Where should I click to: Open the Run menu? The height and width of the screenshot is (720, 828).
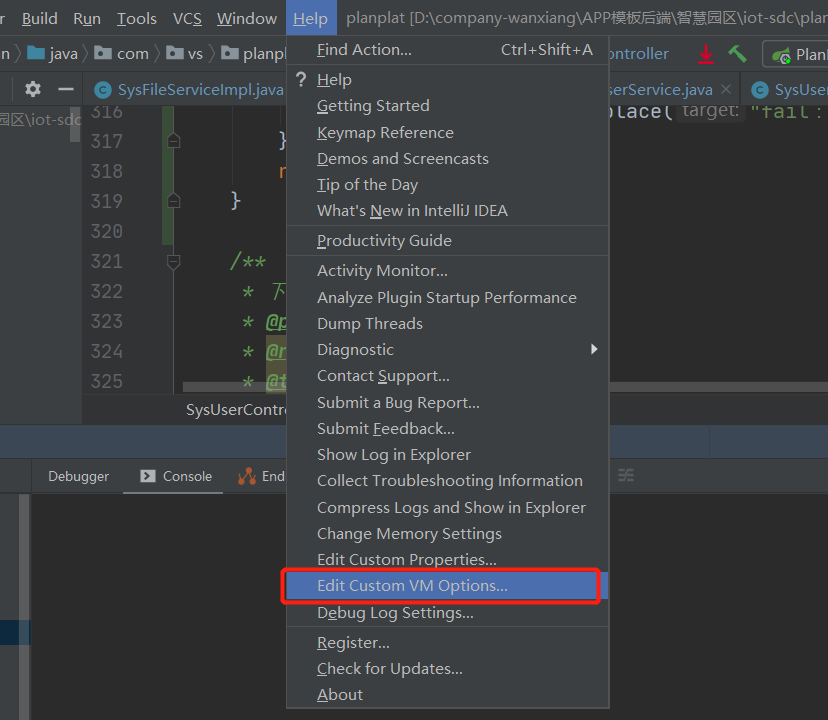pos(87,18)
